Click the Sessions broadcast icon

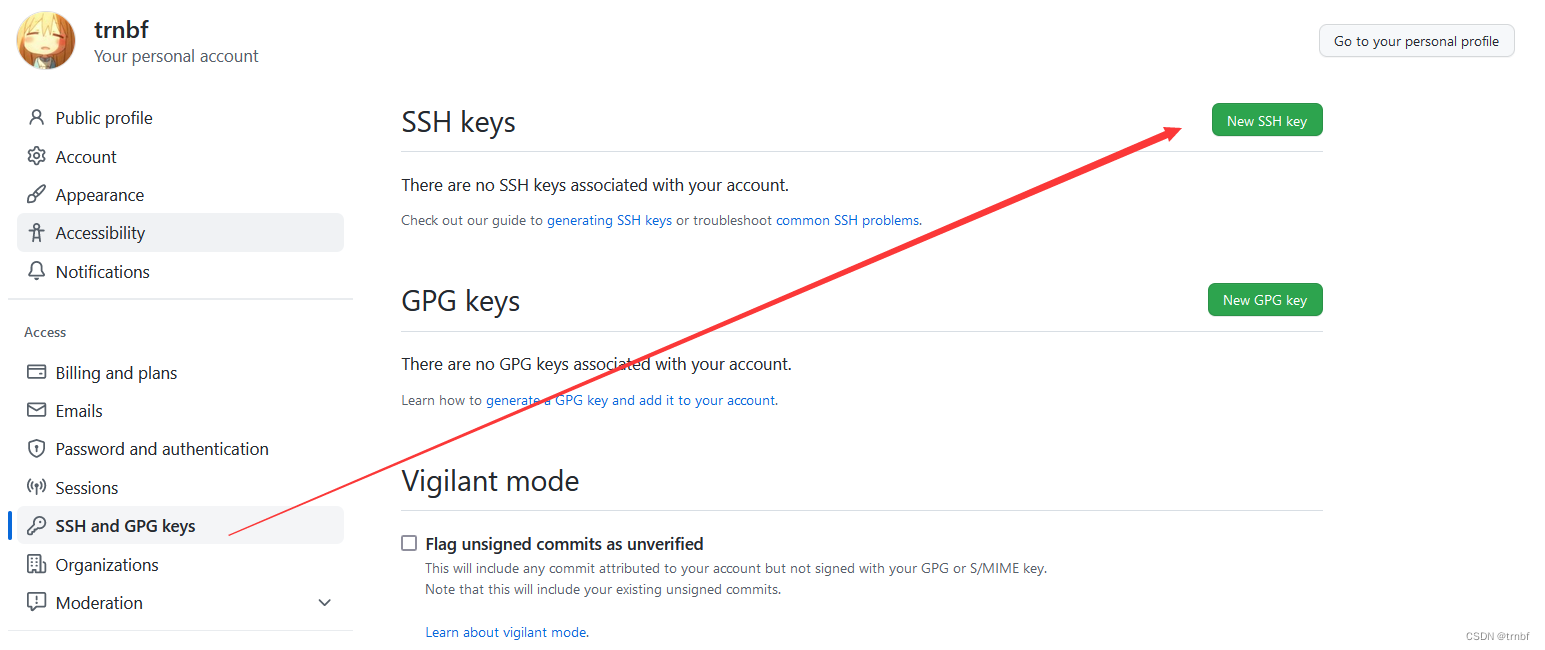click(37, 488)
